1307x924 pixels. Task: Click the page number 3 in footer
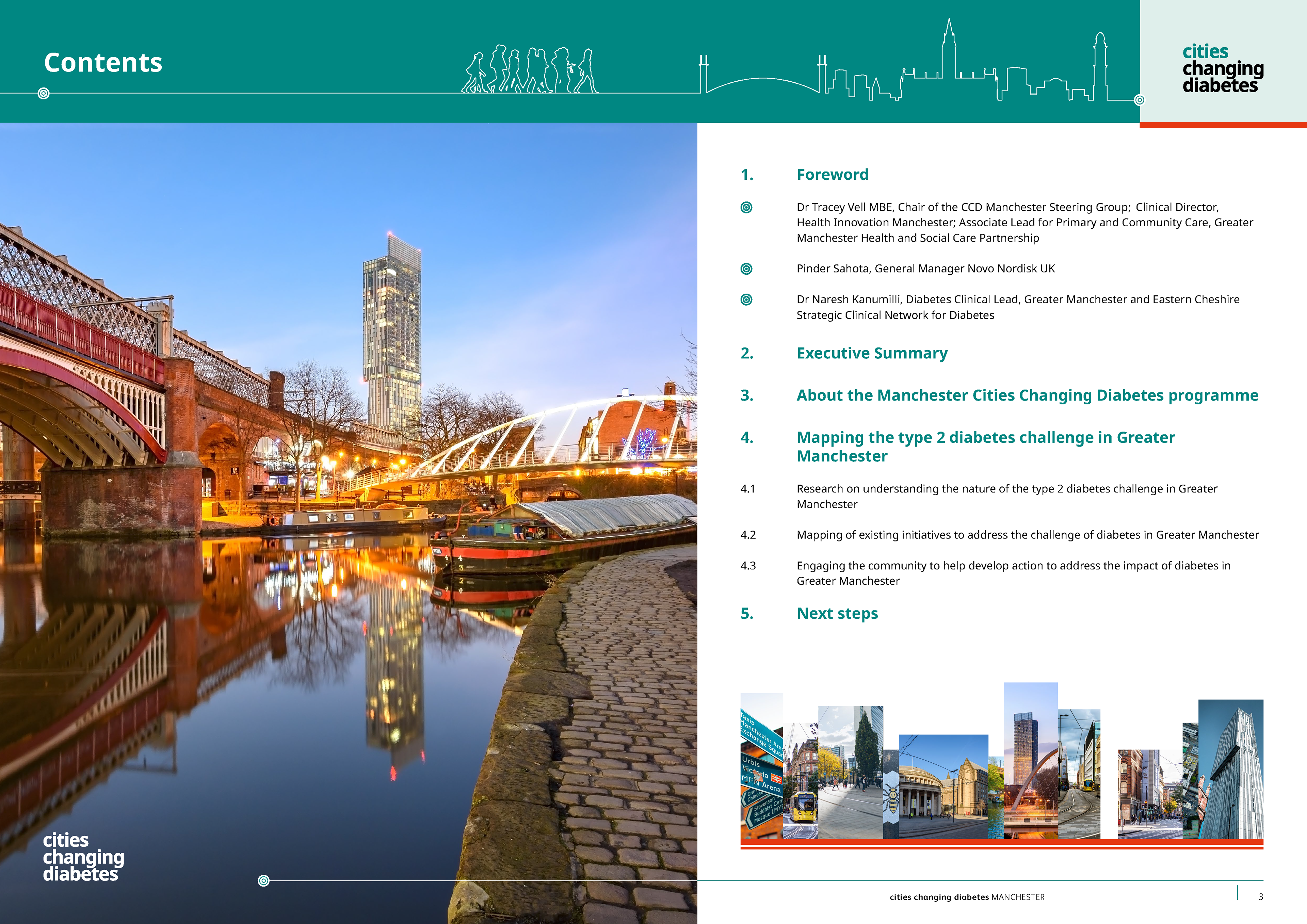tap(1260, 897)
